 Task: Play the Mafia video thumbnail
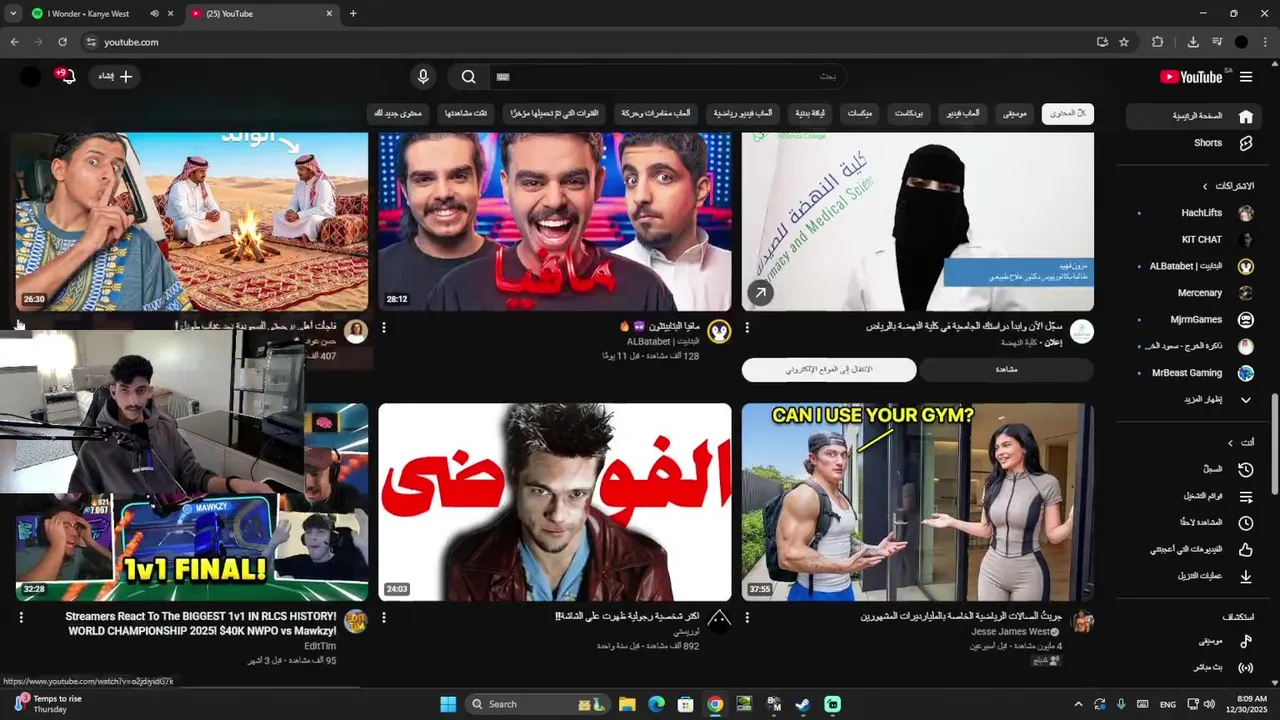[x=555, y=222]
